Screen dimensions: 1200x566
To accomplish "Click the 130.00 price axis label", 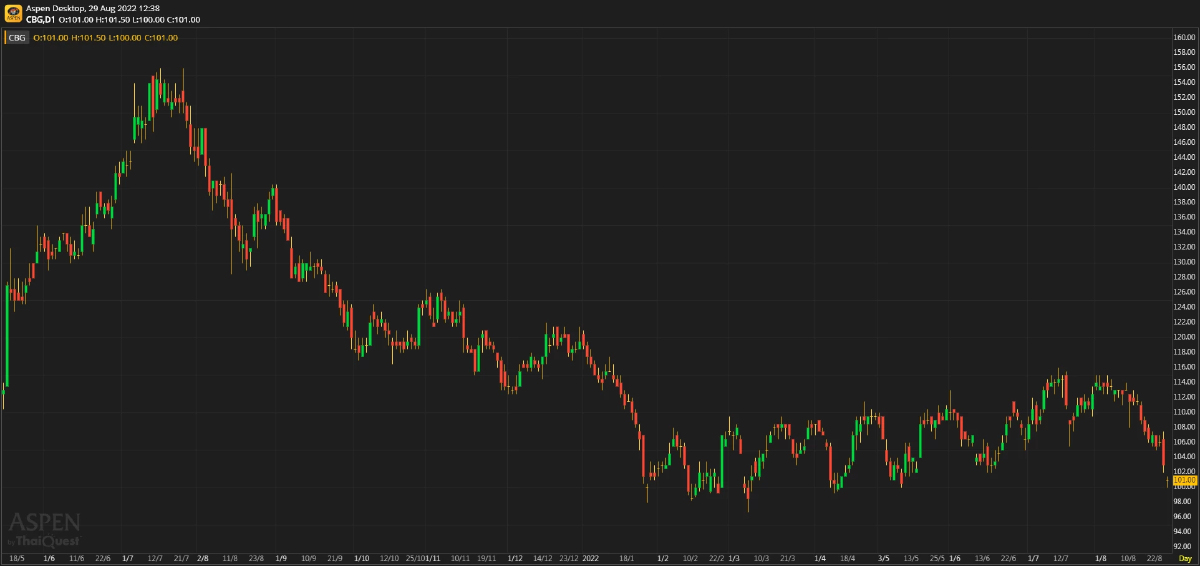I will (x=1184, y=262).
